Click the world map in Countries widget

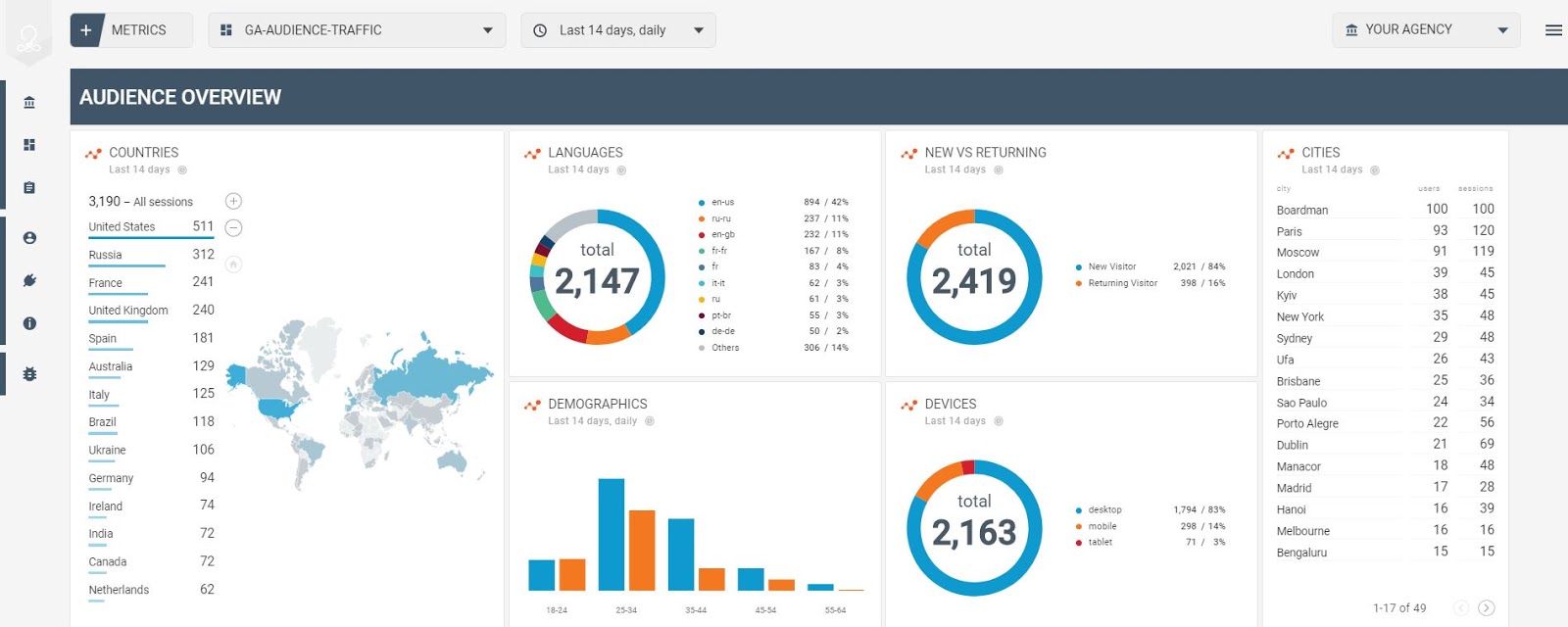point(359,402)
